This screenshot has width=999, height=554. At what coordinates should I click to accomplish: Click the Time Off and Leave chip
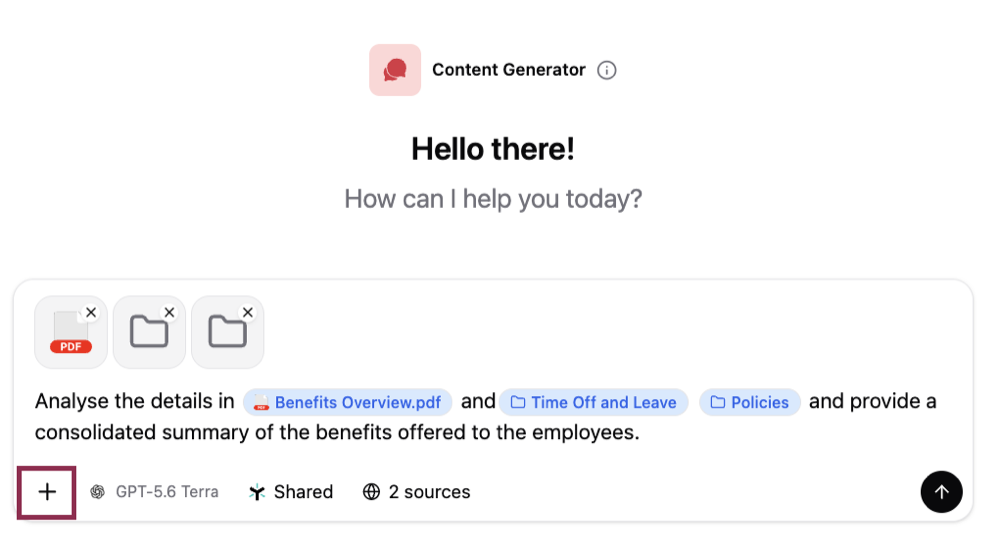(x=593, y=402)
